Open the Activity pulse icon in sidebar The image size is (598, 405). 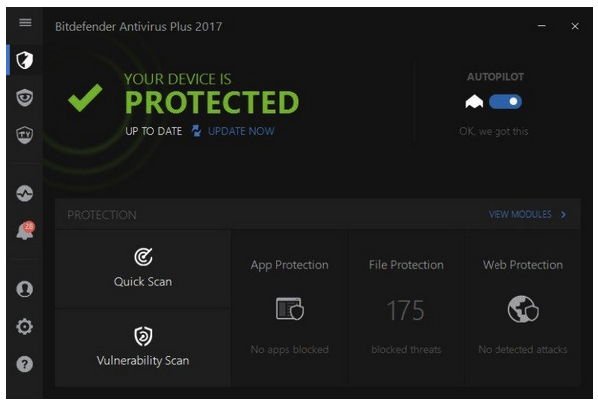click(x=25, y=193)
